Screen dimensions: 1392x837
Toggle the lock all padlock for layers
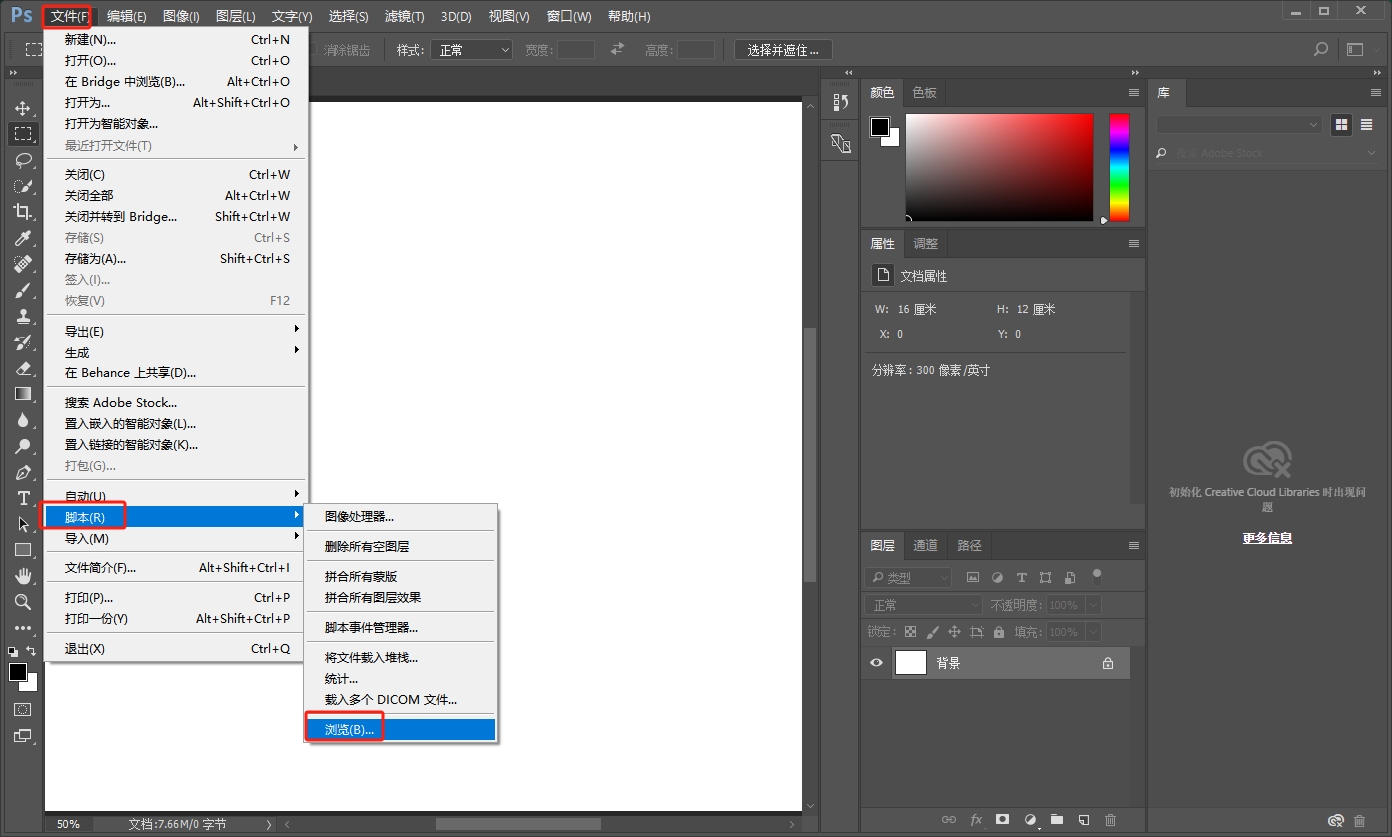[x=999, y=631]
